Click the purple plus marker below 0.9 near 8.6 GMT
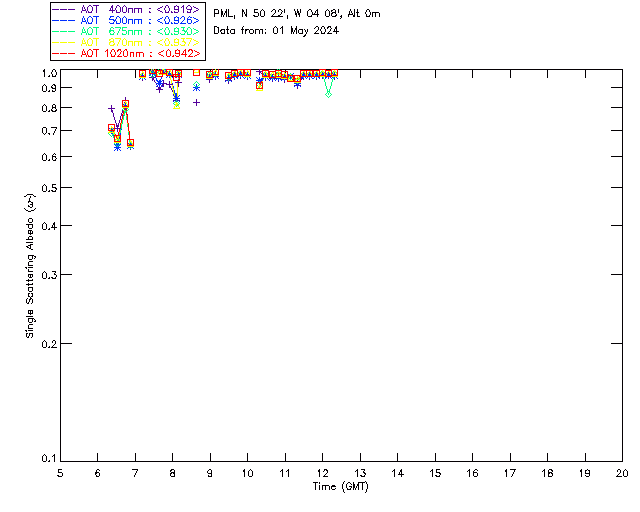 click(x=196, y=102)
